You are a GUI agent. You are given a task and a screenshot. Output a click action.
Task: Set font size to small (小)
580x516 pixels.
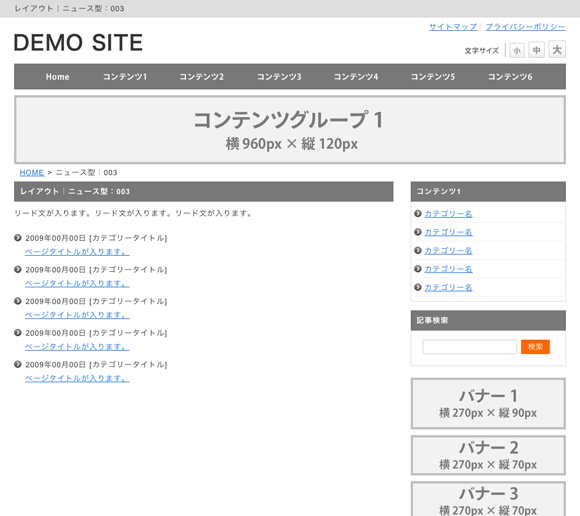tap(517, 50)
